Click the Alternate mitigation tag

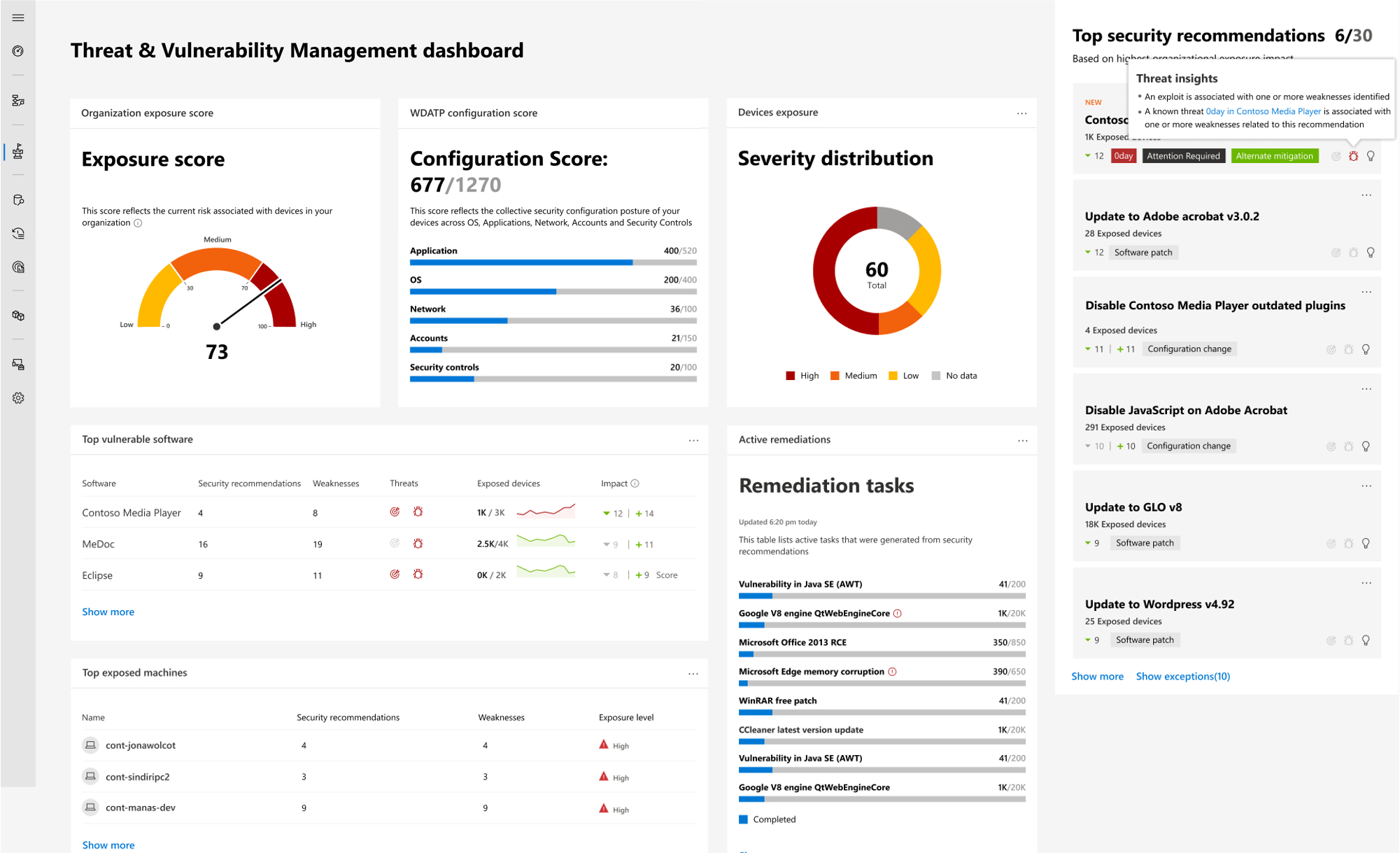point(1273,156)
